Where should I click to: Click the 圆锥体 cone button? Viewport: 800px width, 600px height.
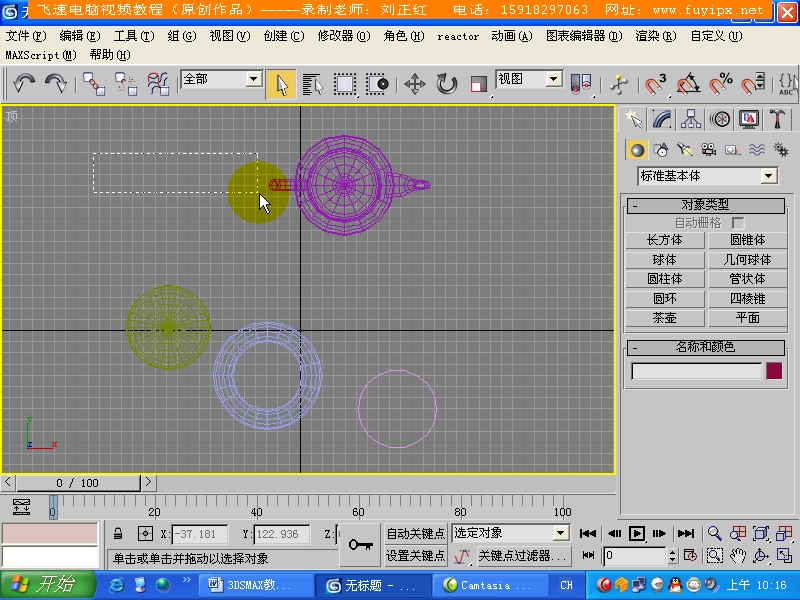point(747,240)
